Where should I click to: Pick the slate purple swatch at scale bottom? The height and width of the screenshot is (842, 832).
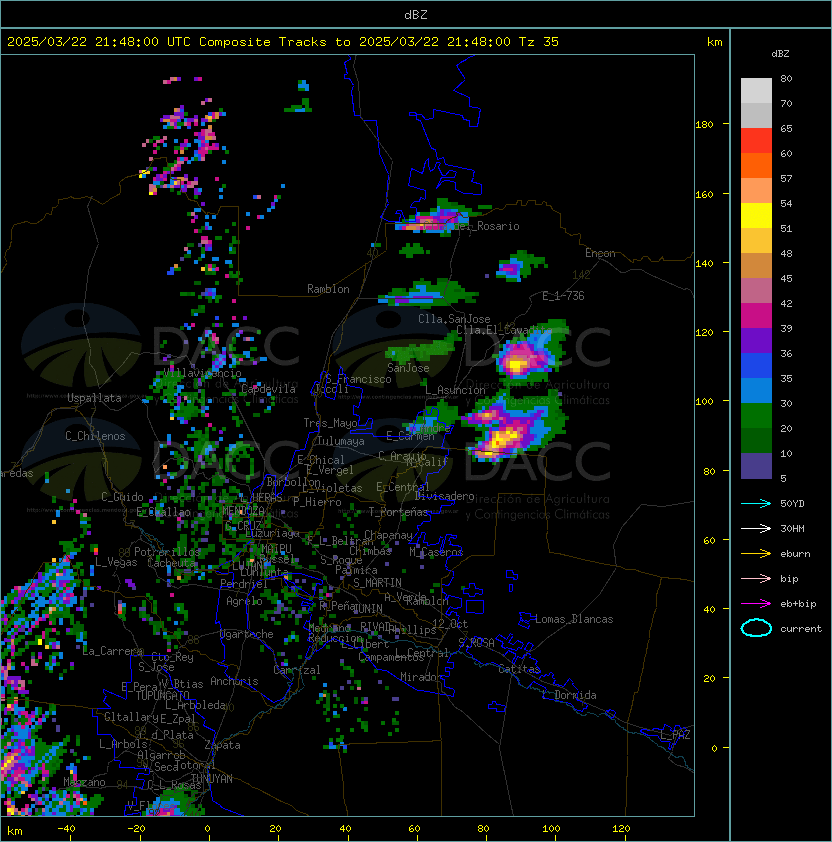pos(756,466)
